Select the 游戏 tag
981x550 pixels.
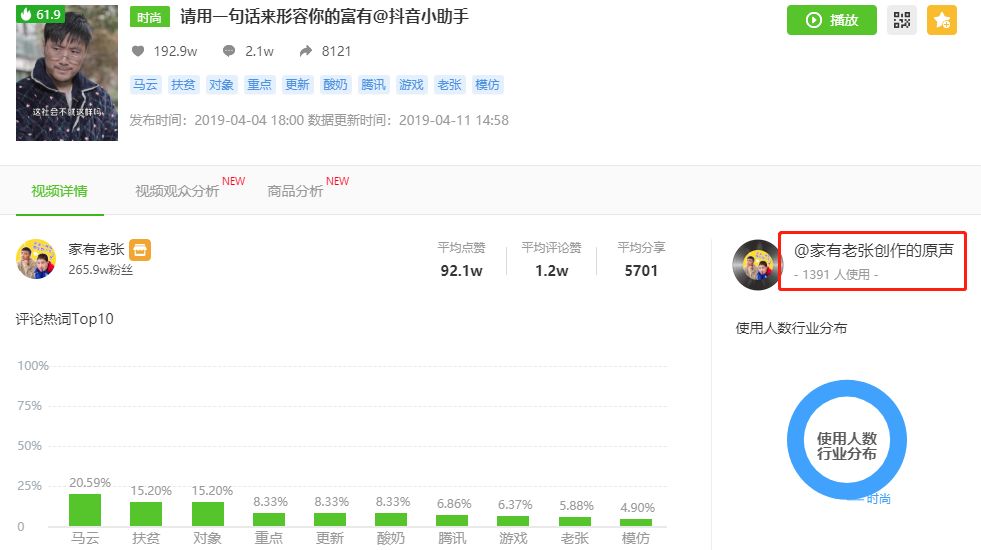pyautogui.click(x=412, y=84)
